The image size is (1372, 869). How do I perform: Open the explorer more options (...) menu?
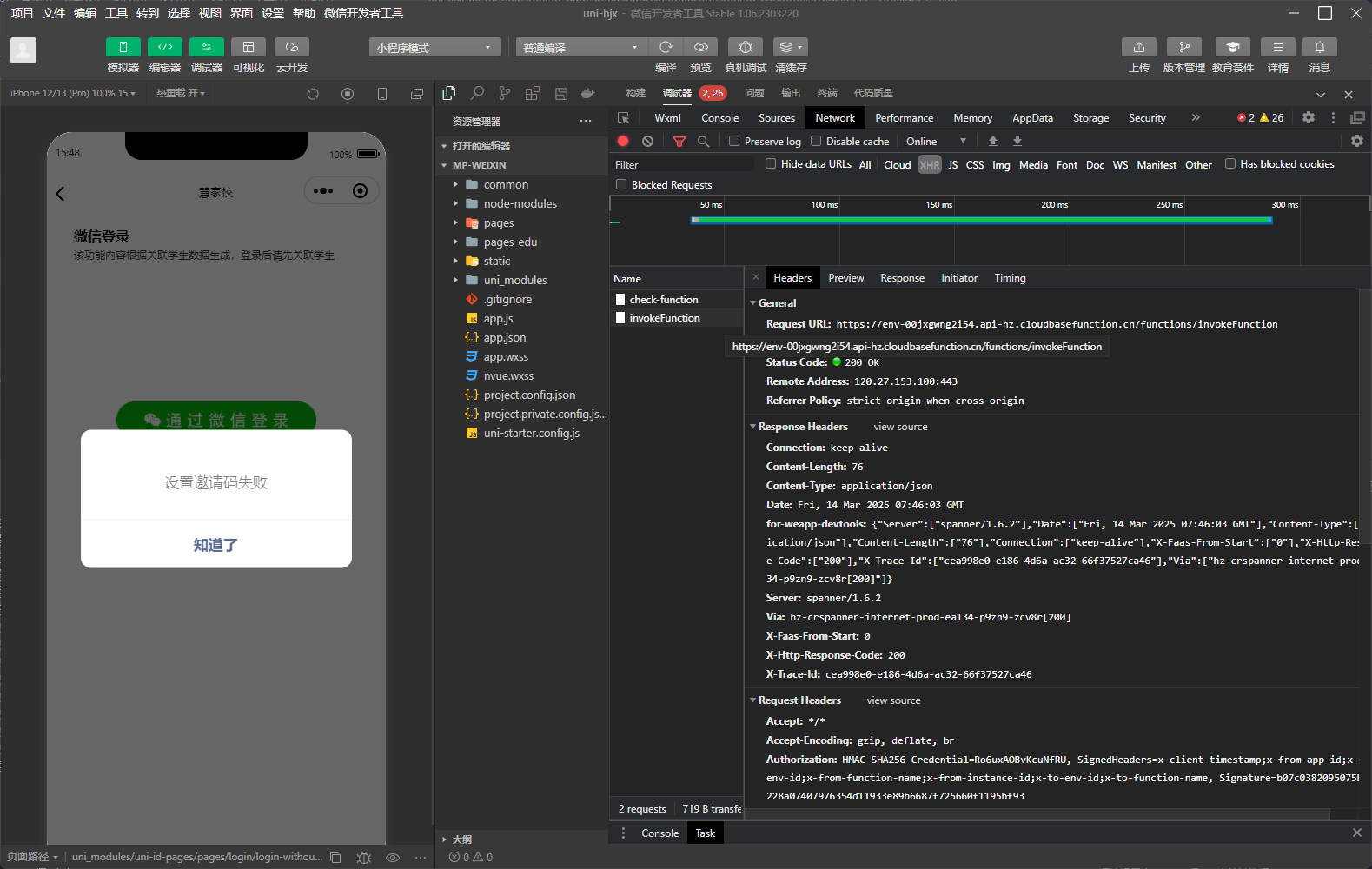pyautogui.click(x=586, y=121)
